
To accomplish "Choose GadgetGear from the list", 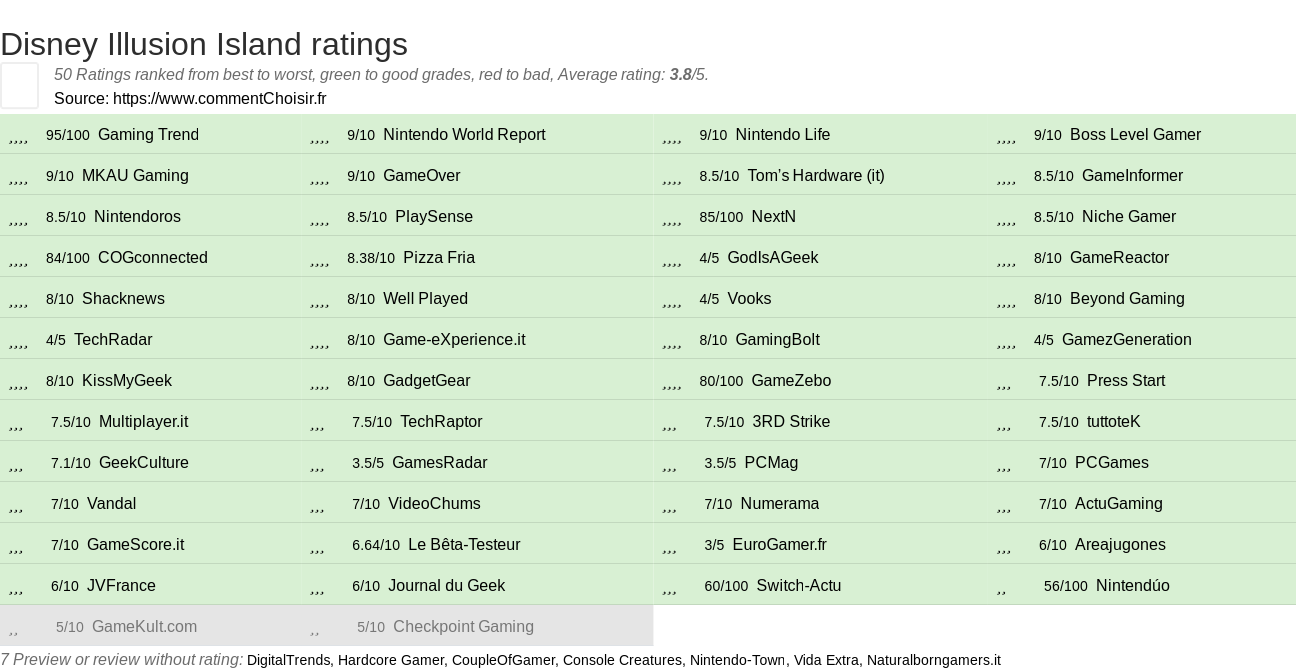I will click(426, 381).
